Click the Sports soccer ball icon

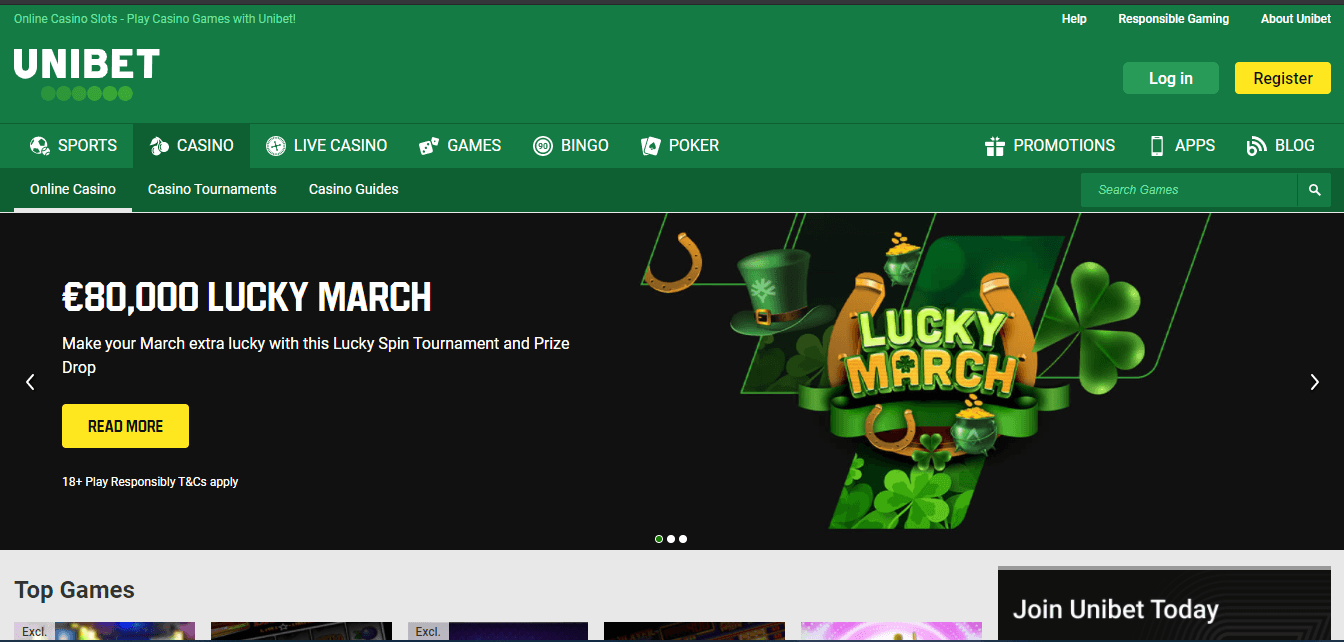pyautogui.click(x=40, y=146)
